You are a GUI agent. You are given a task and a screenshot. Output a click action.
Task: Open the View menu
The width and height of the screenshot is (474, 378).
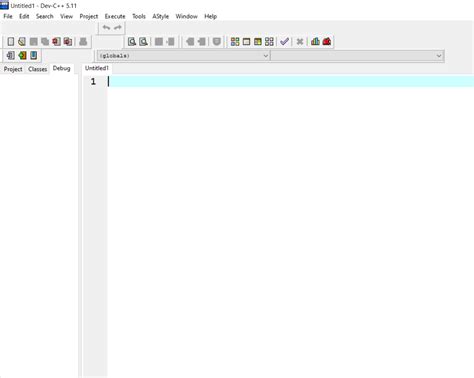tap(66, 16)
